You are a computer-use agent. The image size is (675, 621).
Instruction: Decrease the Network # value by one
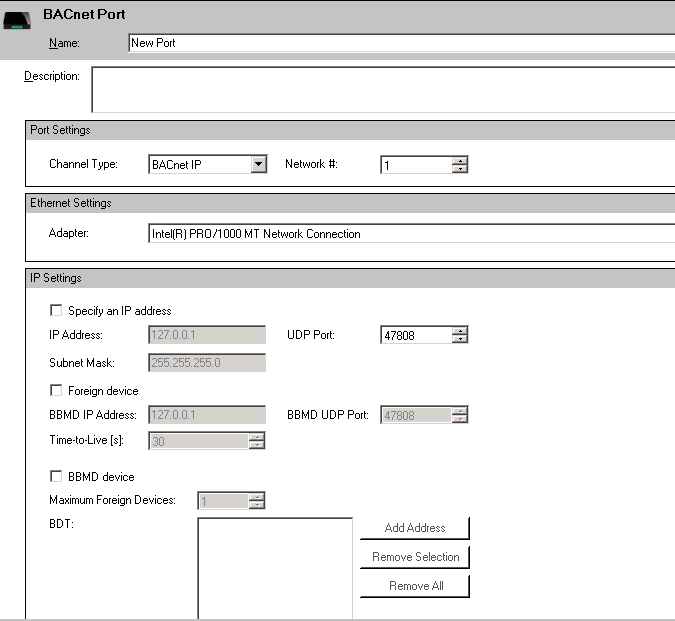(459, 169)
